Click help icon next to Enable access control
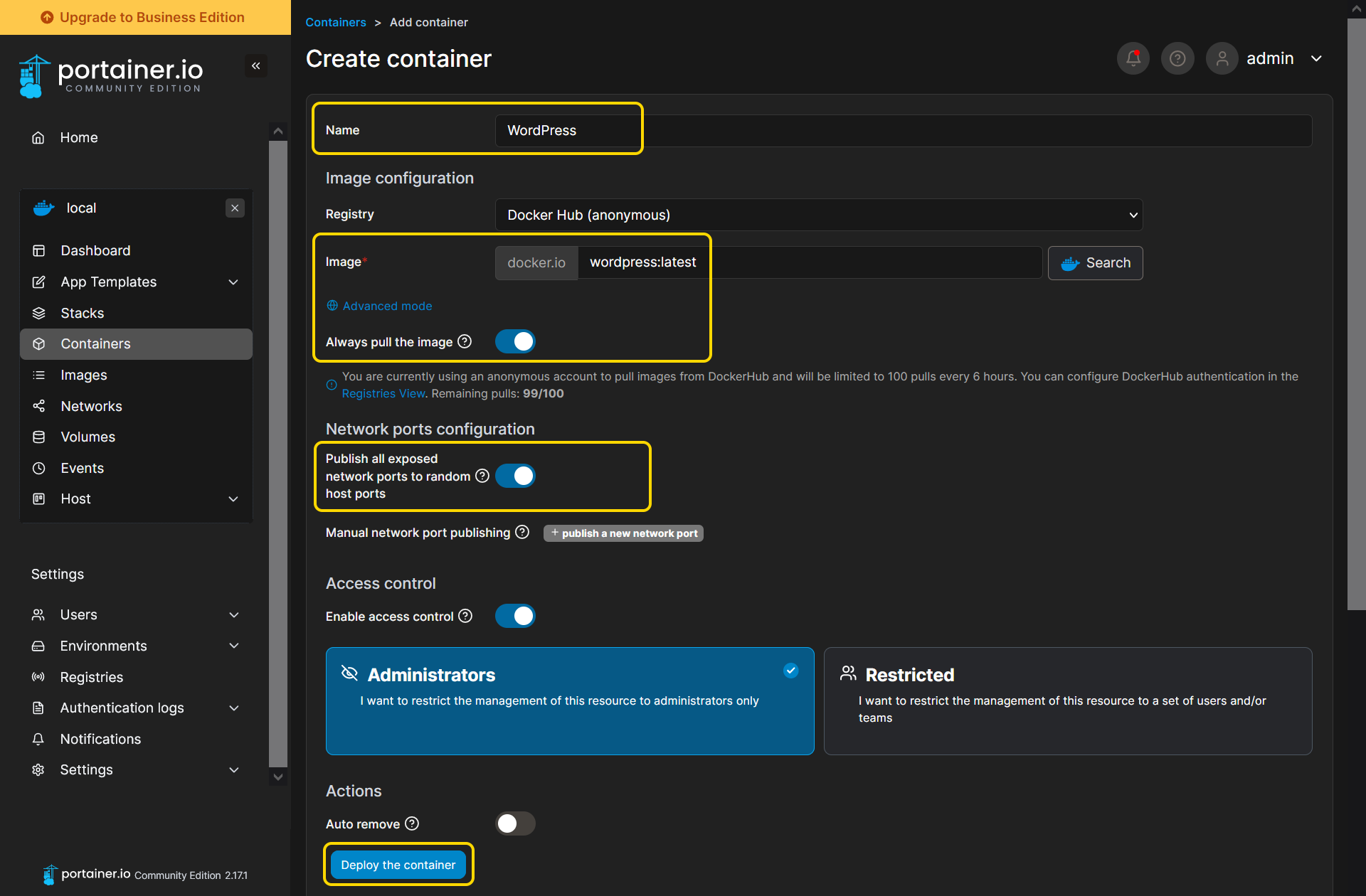The height and width of the screenshot is (896, 1366). click(x=465, y=617)
